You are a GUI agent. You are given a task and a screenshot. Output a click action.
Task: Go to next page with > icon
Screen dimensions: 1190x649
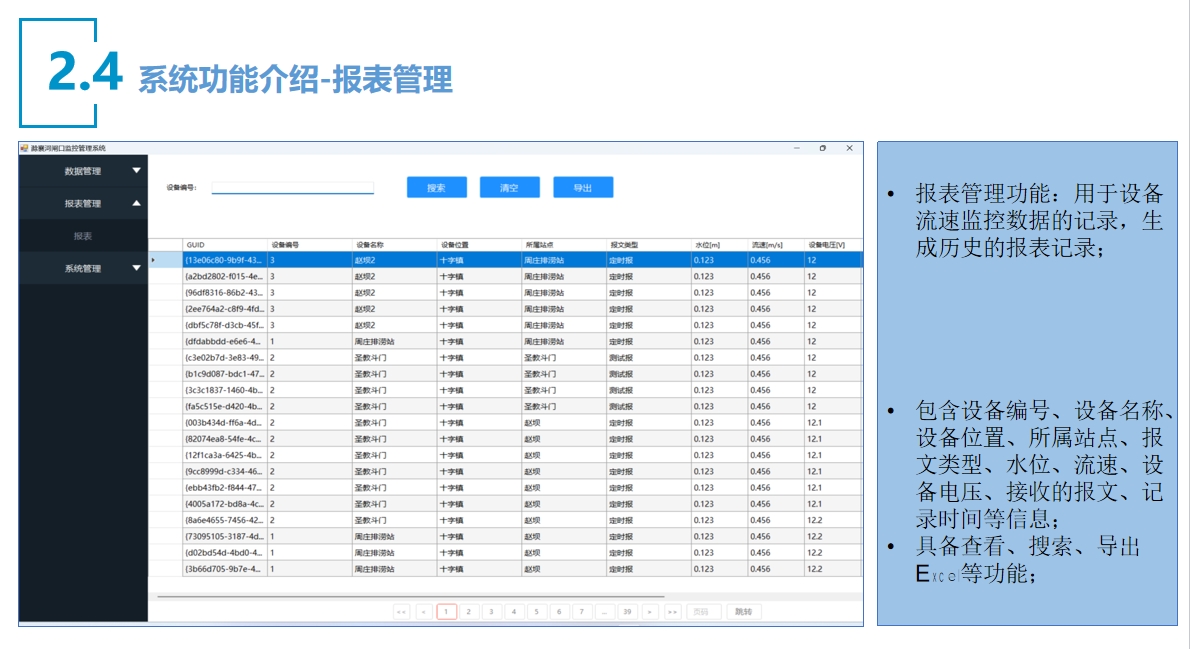pos(650,611)
